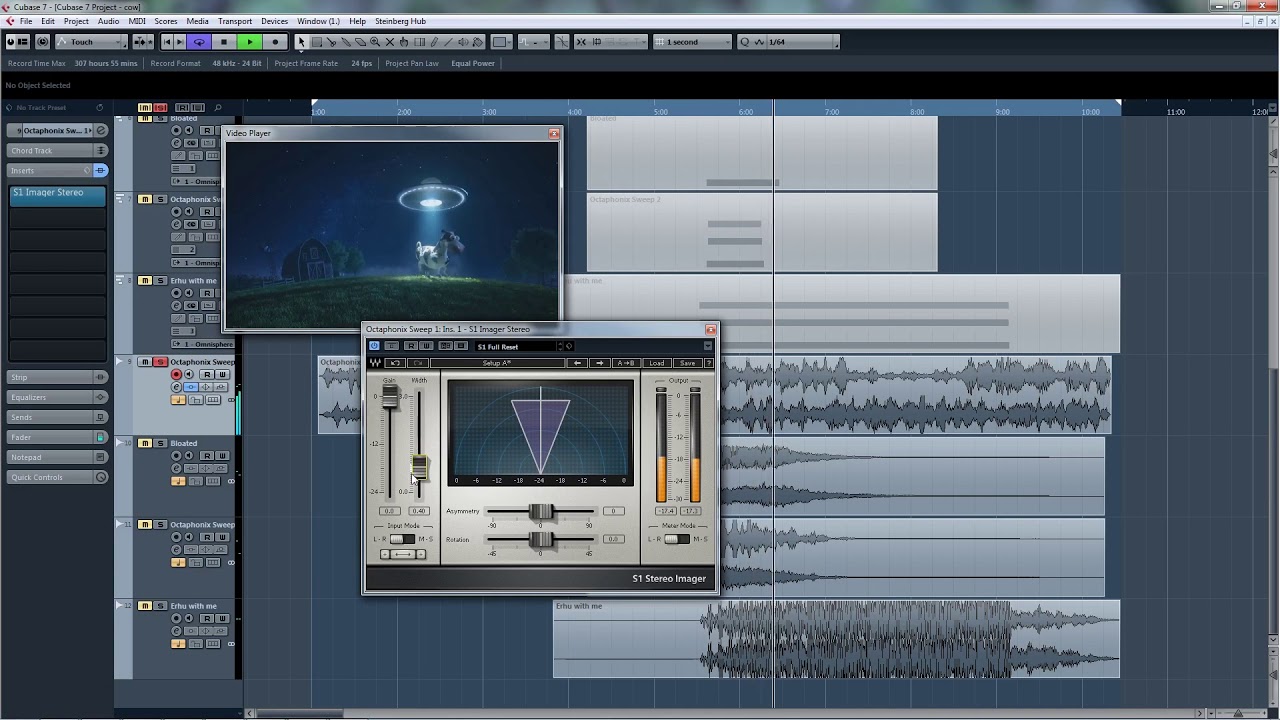Go to previous preset arrow in S1 plugin
The image size is (1280, 720).
click(578, 363)
